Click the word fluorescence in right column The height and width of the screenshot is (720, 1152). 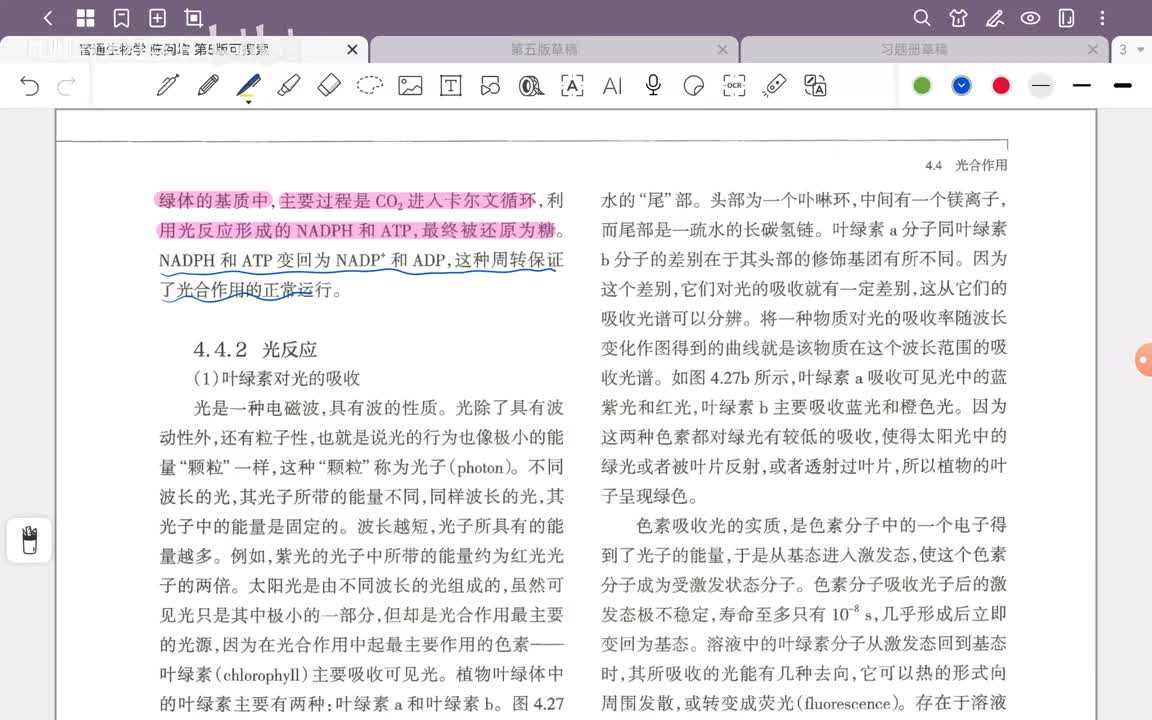(x=849, y=704)
